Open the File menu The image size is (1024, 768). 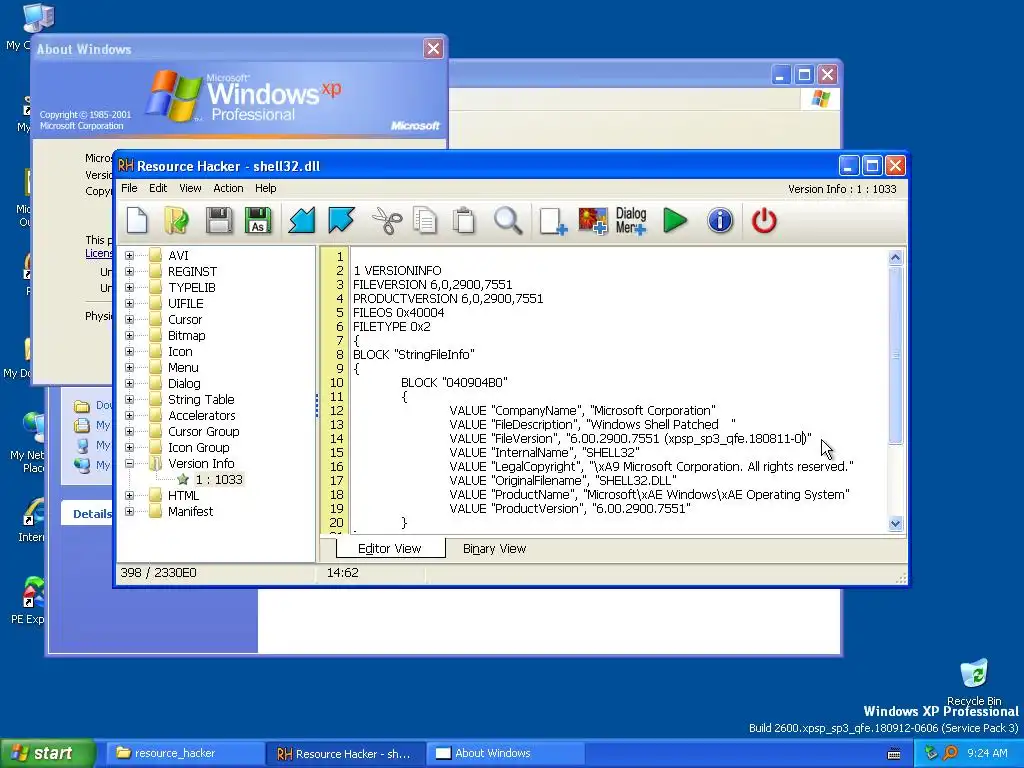click(129, 188)
